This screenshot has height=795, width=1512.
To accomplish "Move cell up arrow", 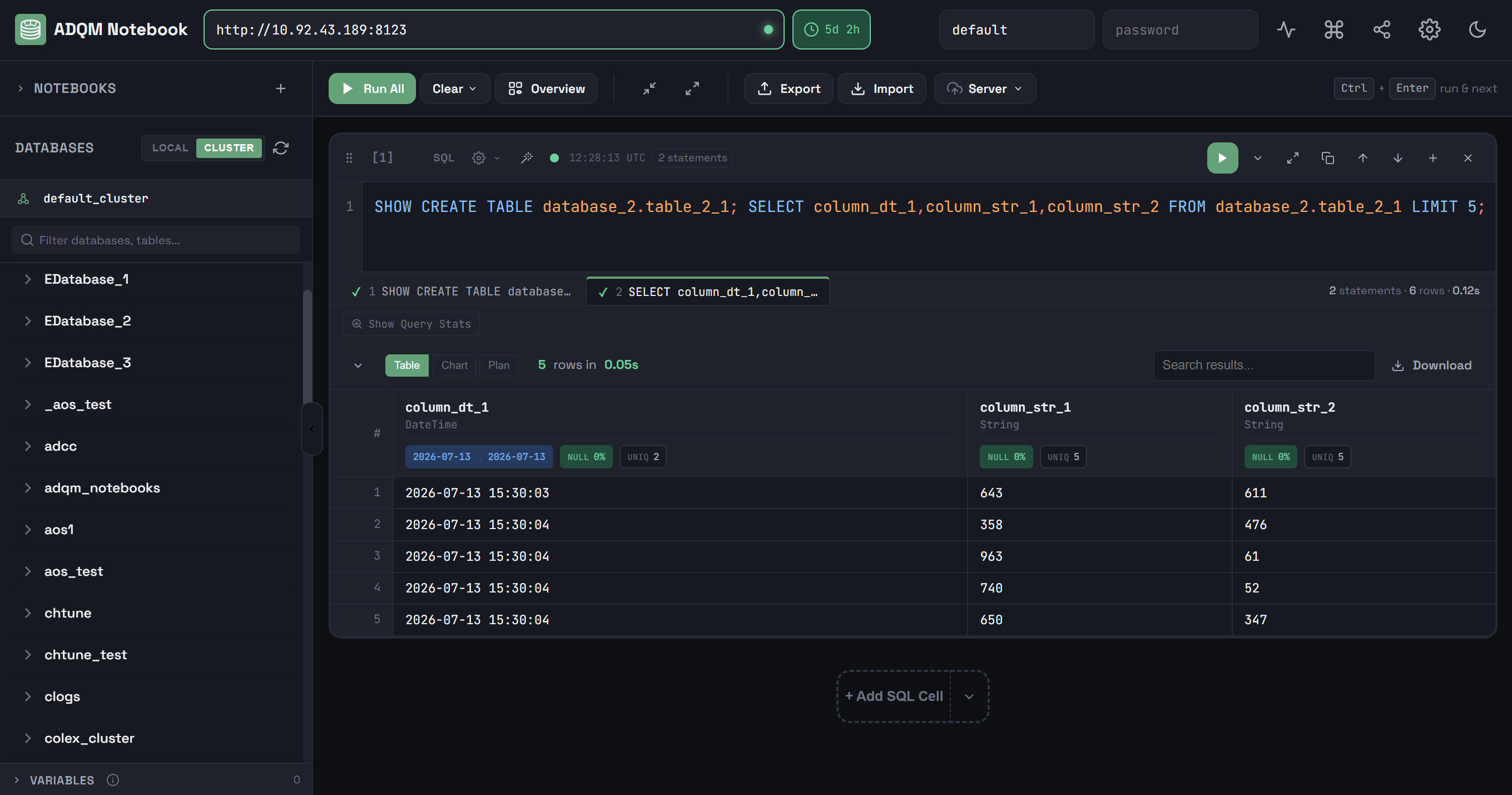I will click(1362, 158).
